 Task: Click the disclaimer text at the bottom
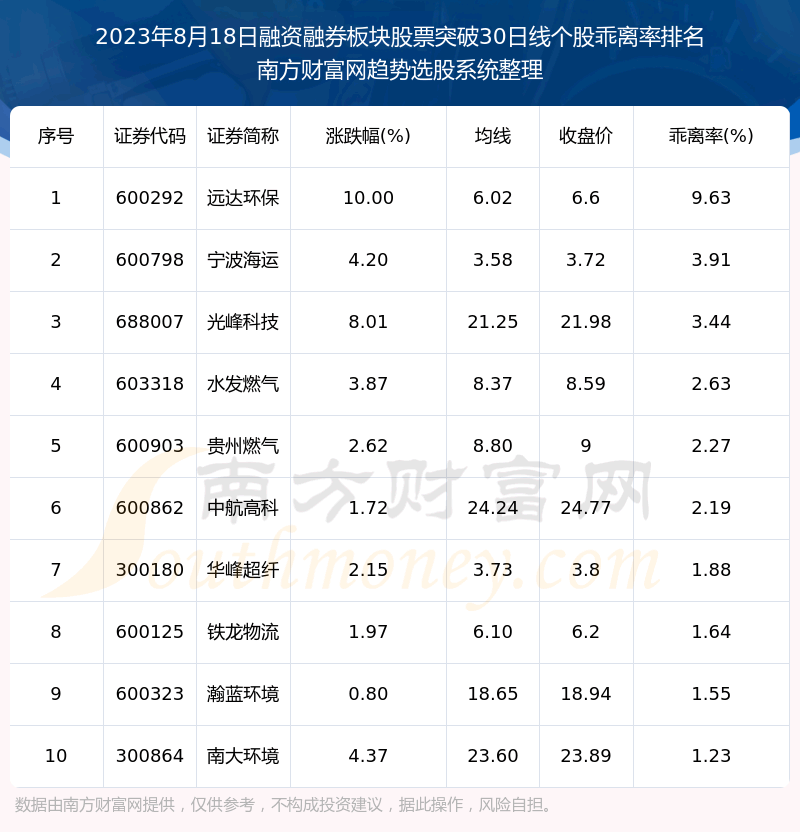[x=284, y=805]
